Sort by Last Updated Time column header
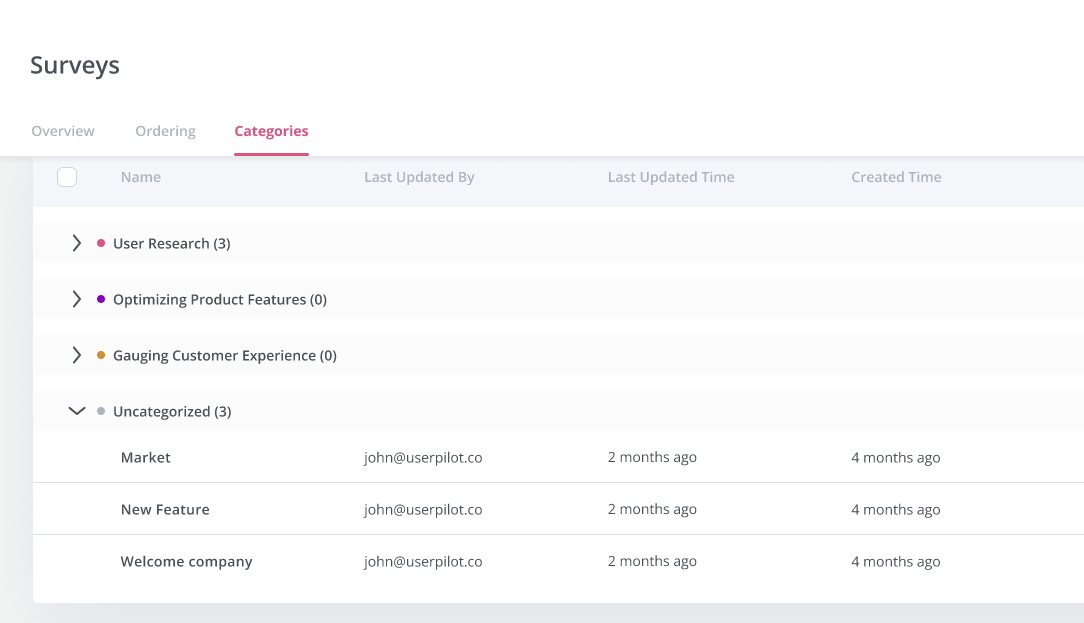Image resolution: width=1084 pixels, height=623 pixels. (671, 177)
